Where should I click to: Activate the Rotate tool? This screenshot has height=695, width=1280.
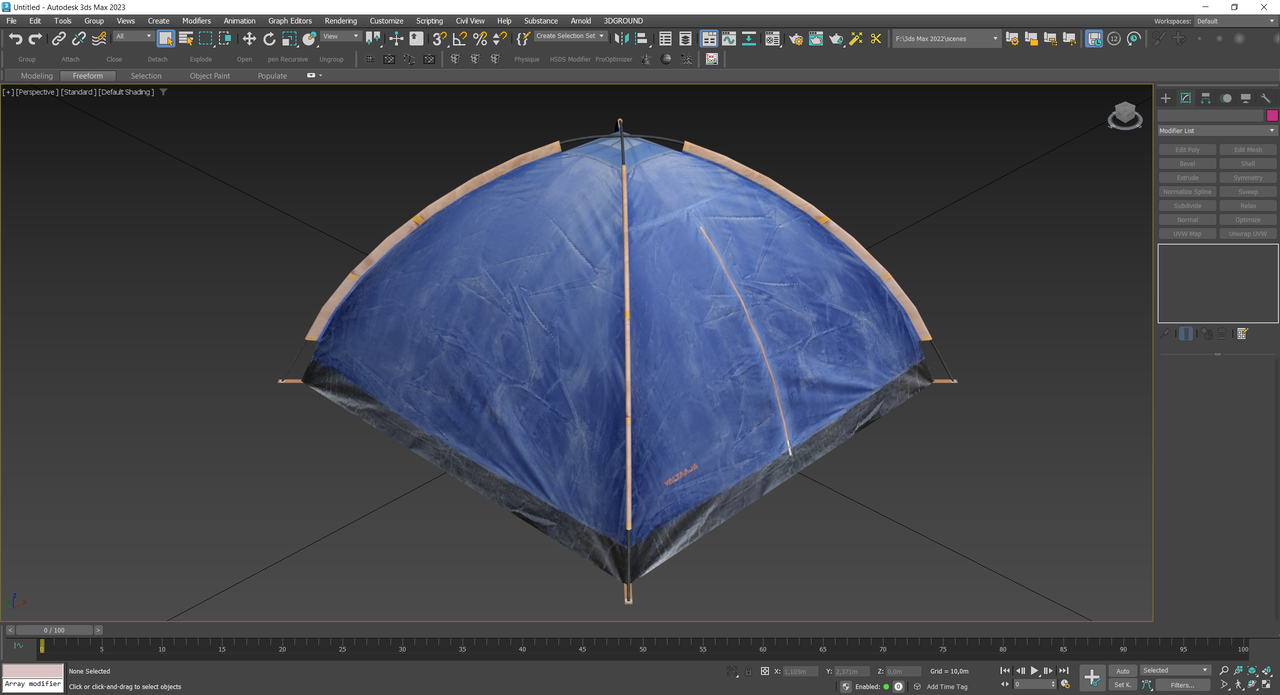point(269,39)
